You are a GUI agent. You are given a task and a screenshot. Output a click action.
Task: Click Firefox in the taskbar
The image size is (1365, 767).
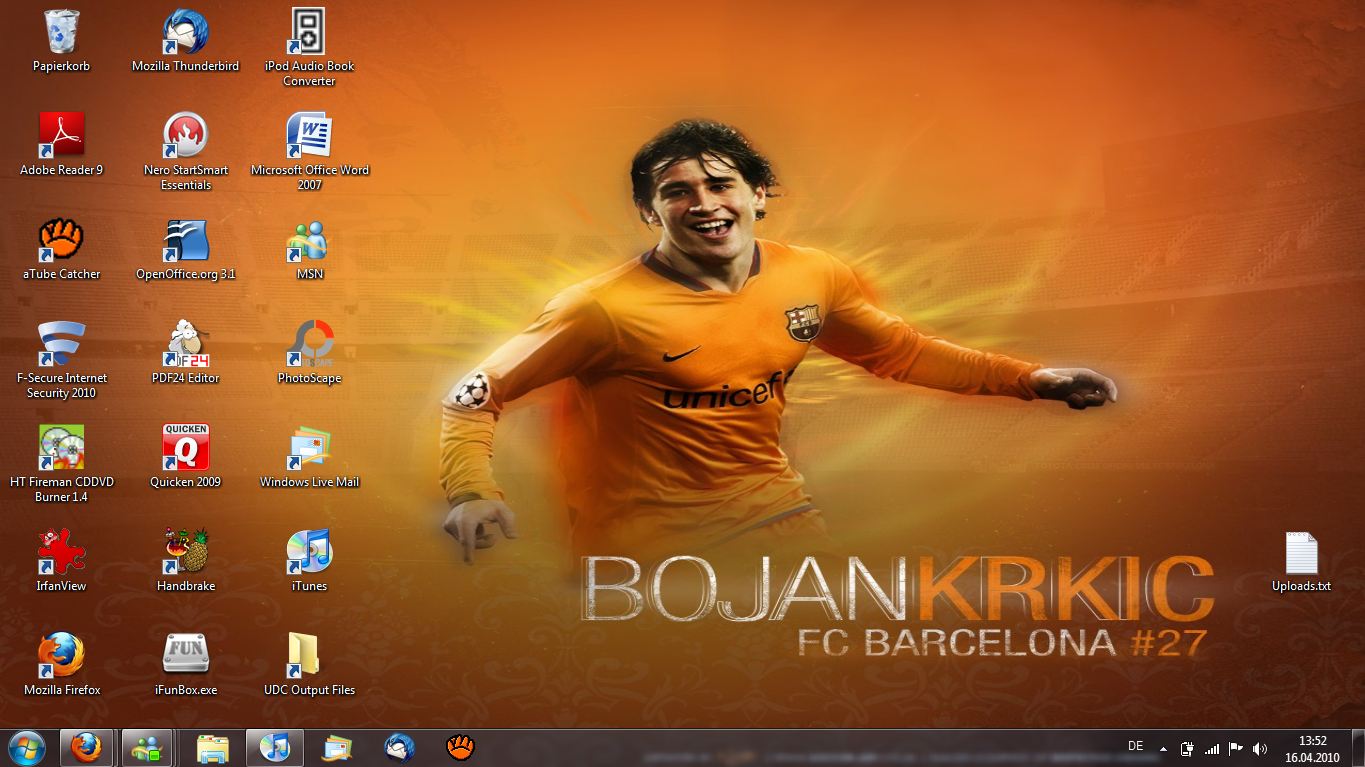click(86, 748)
